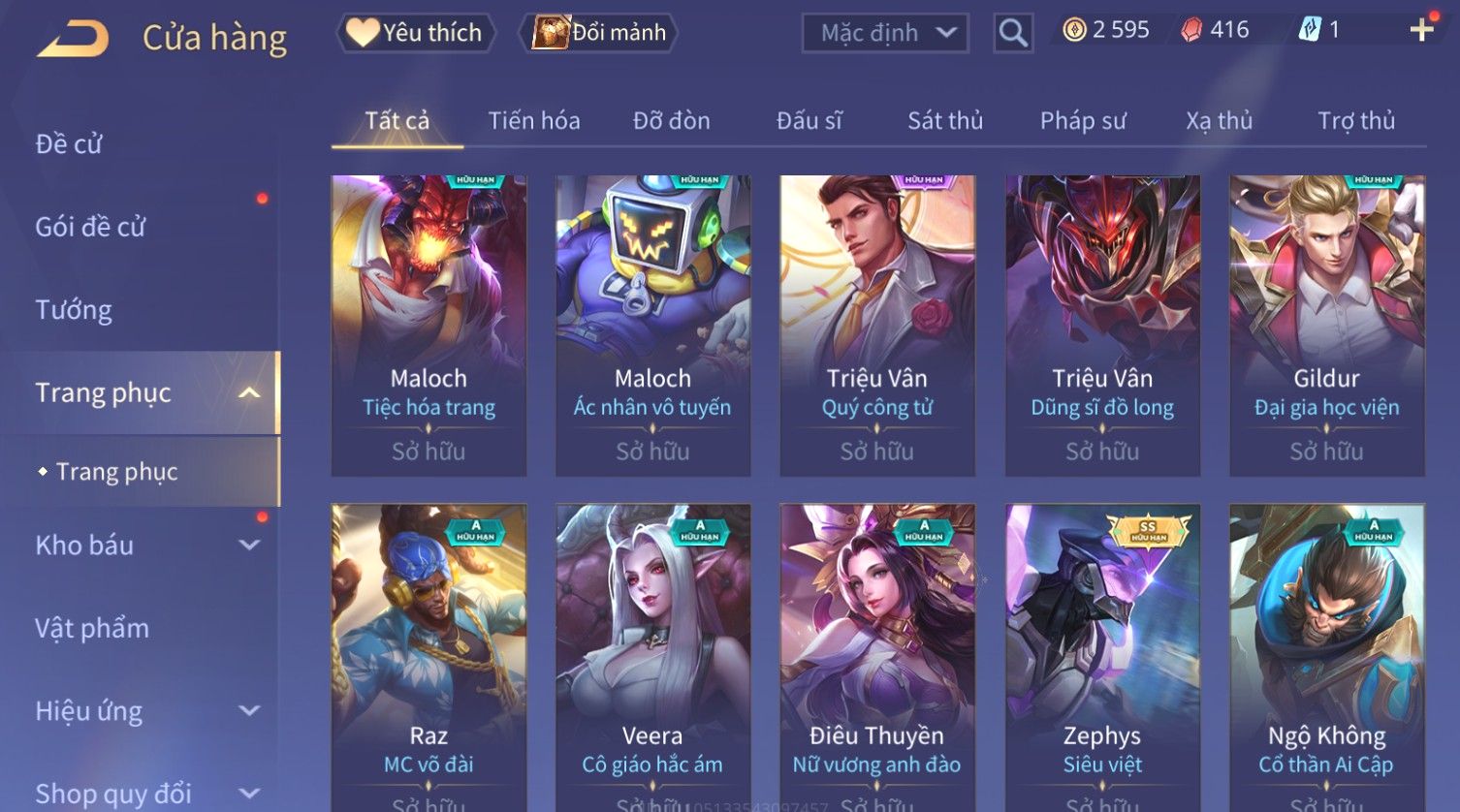Switch to the Tiến hóa tab
1460x812 pixels.
click(x=534, y=121)
